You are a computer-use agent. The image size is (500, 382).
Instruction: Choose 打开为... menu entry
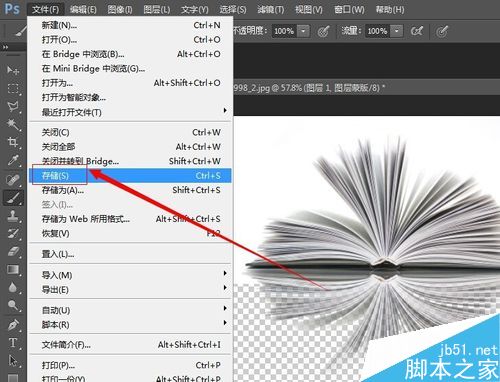(131, 83)
